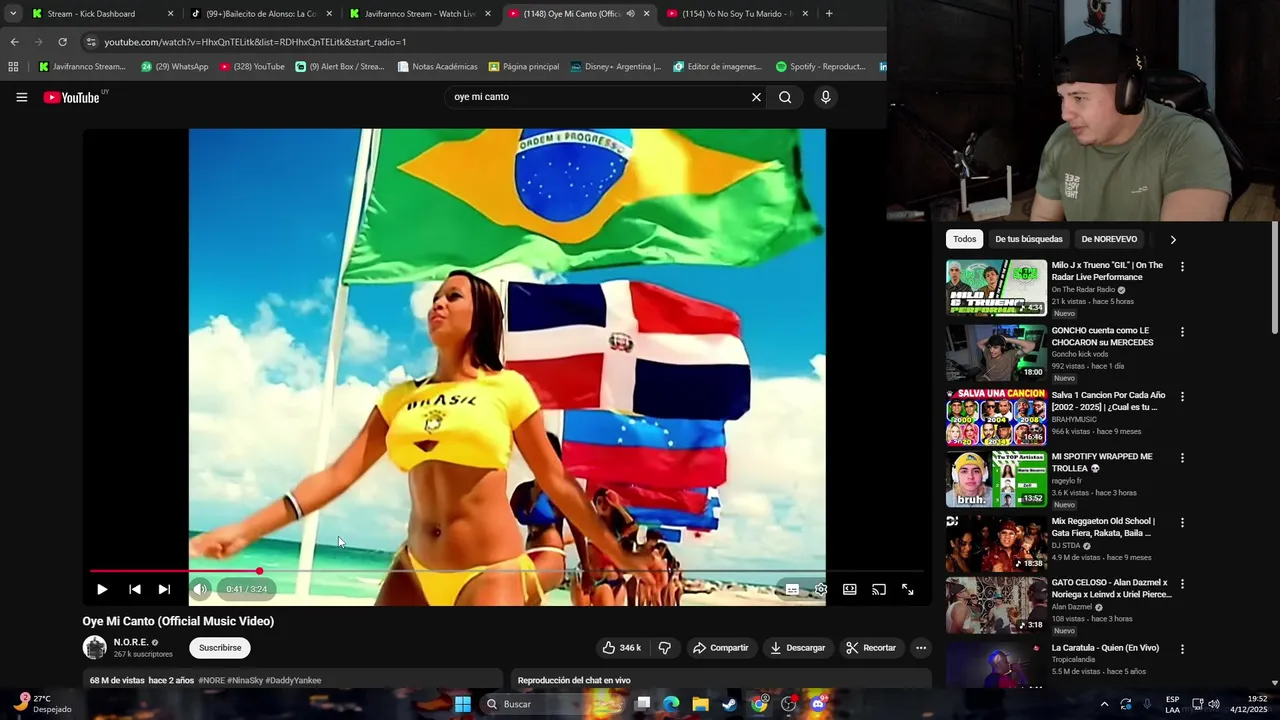Switch to theater mode view
1280x720 pixels.
850,590
